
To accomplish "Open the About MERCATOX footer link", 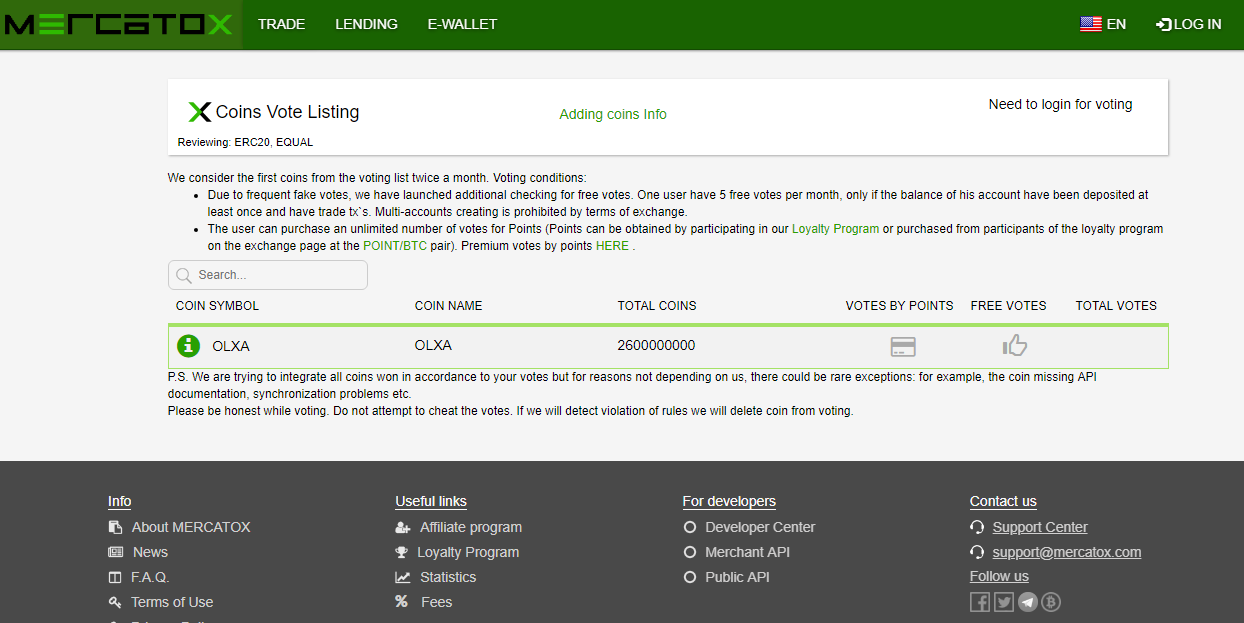I will tap(191, 527).
